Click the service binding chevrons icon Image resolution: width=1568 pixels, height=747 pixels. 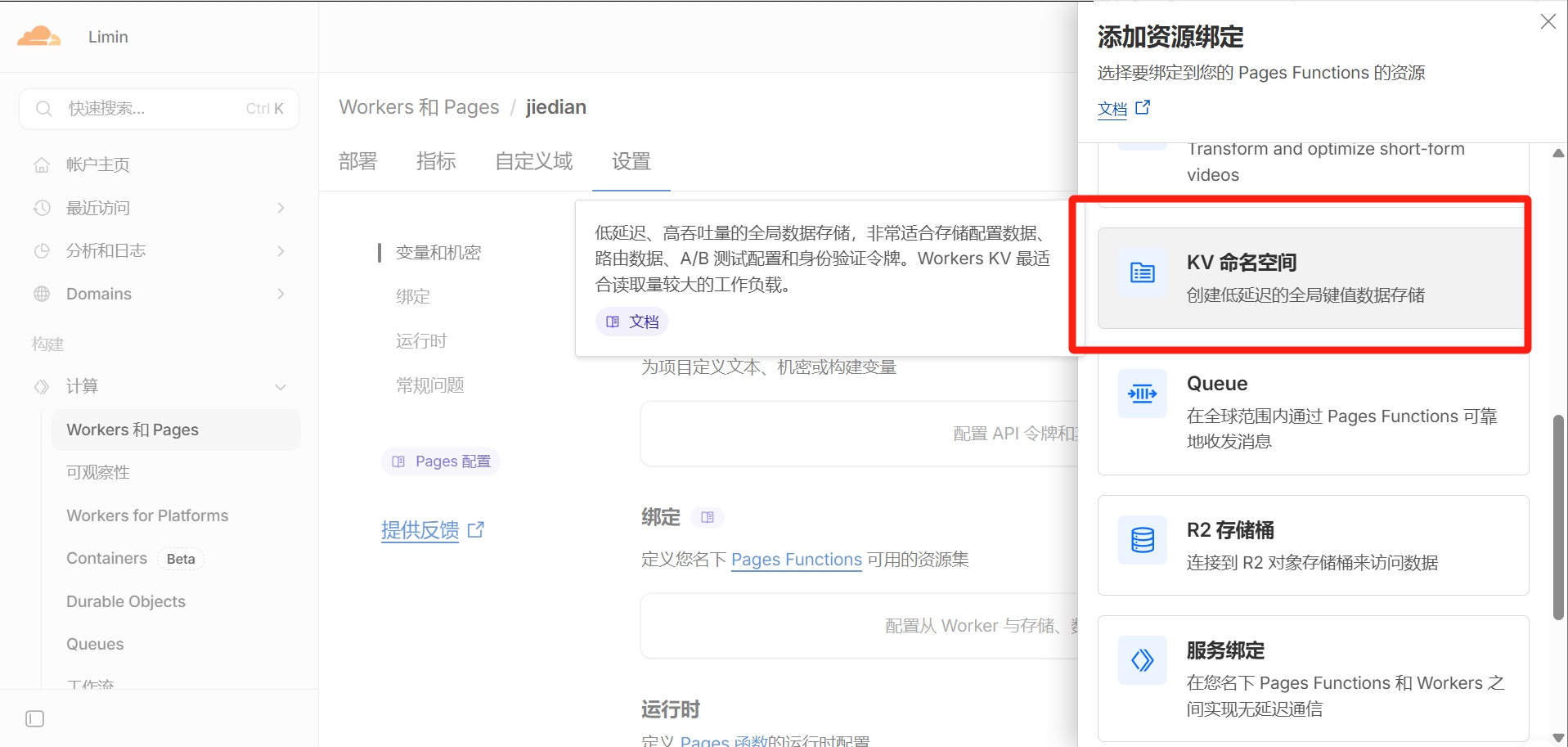tap(1143, 660)
